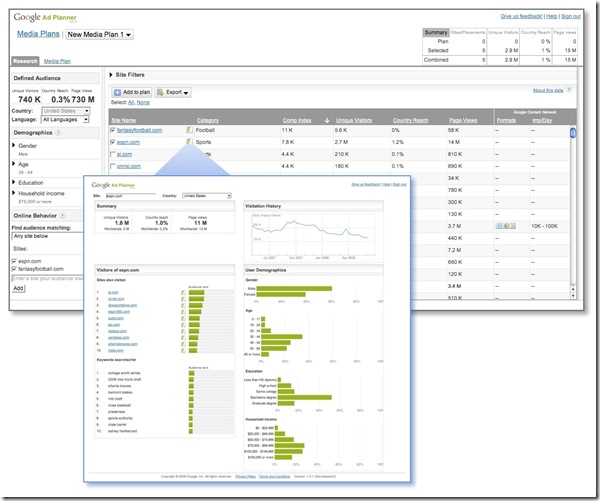
Task: Sort table by Category column
Action: [208, 121]
